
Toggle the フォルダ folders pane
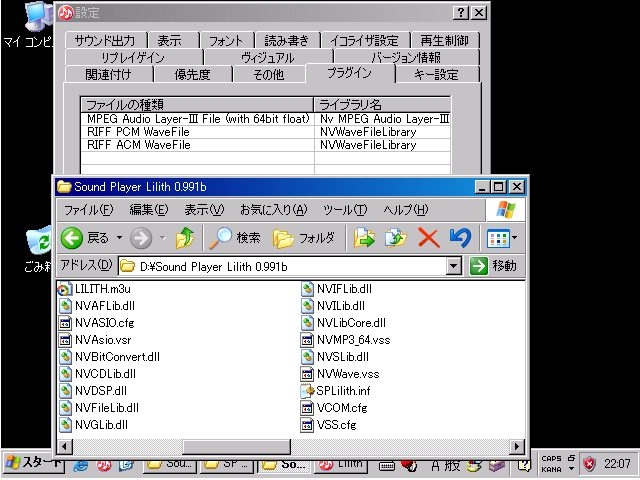coord(304,238)
